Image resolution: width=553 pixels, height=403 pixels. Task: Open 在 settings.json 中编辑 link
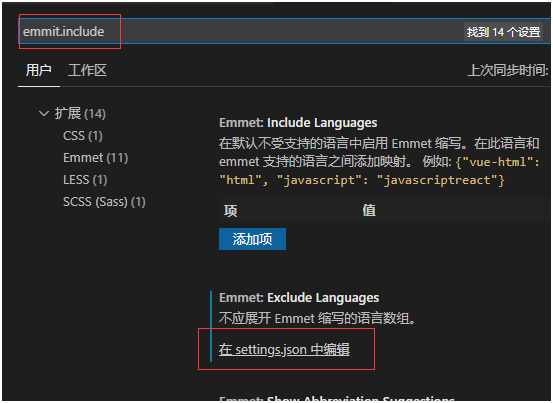284,349
